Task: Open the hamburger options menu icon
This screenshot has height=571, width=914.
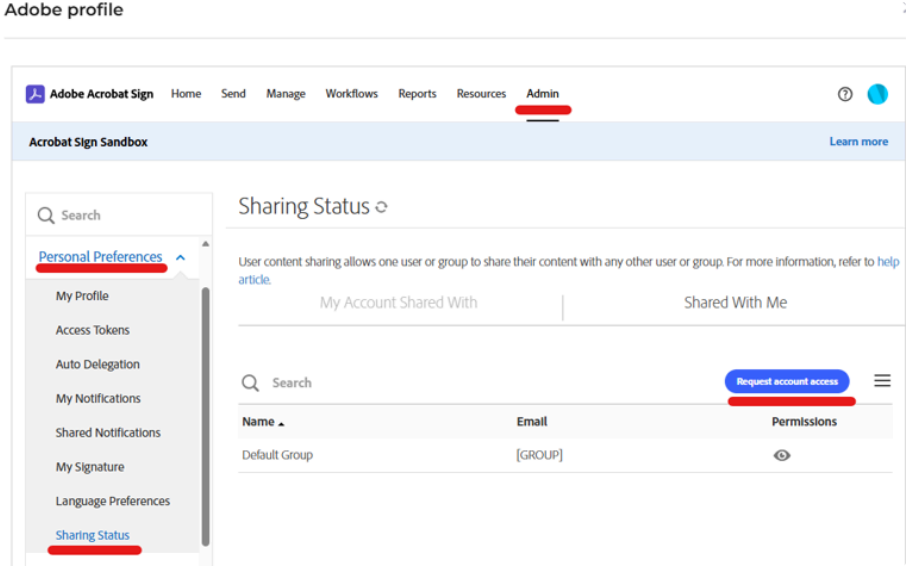Action: (882, 381)
